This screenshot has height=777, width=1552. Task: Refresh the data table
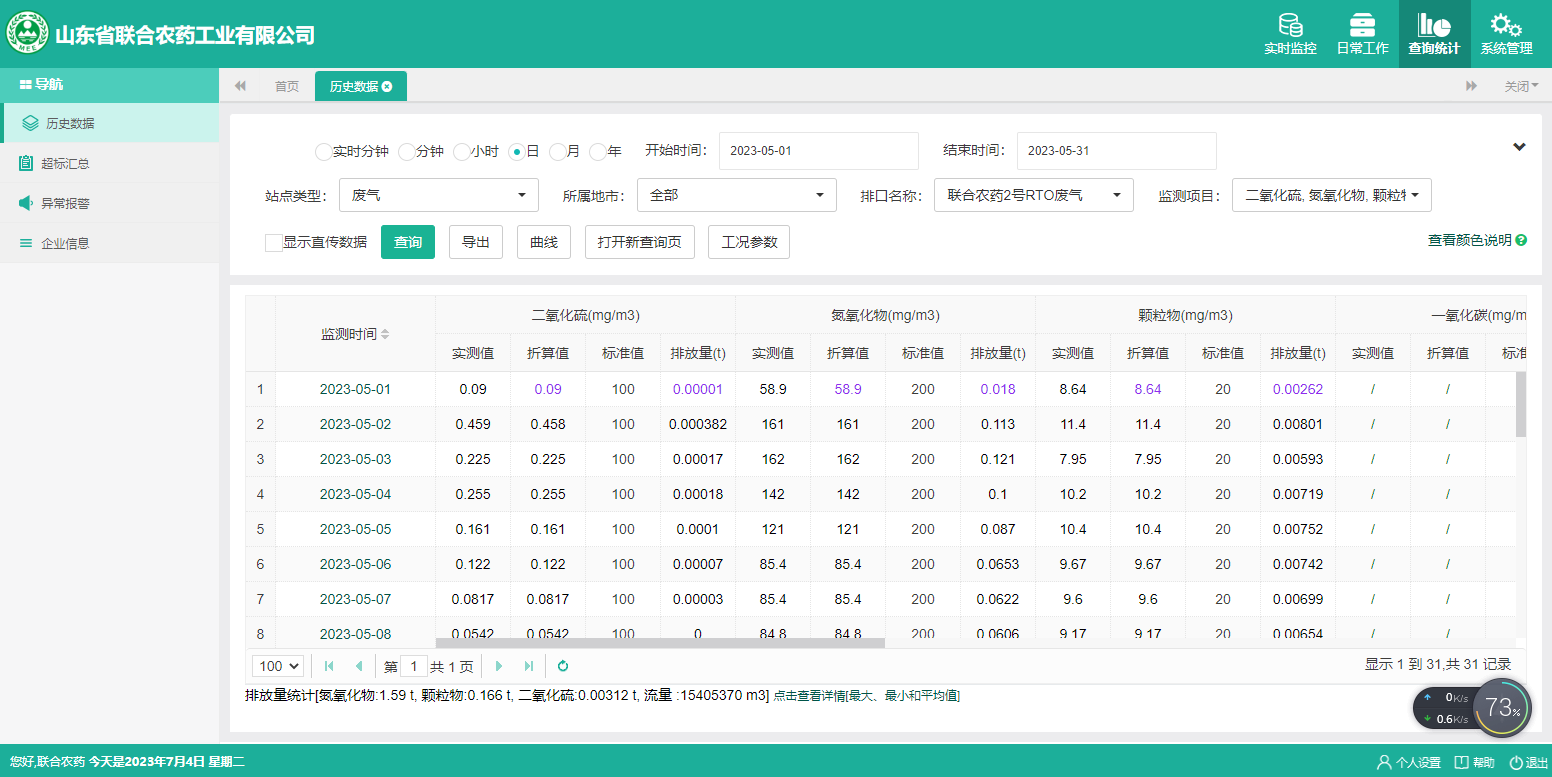pos(563,666)
